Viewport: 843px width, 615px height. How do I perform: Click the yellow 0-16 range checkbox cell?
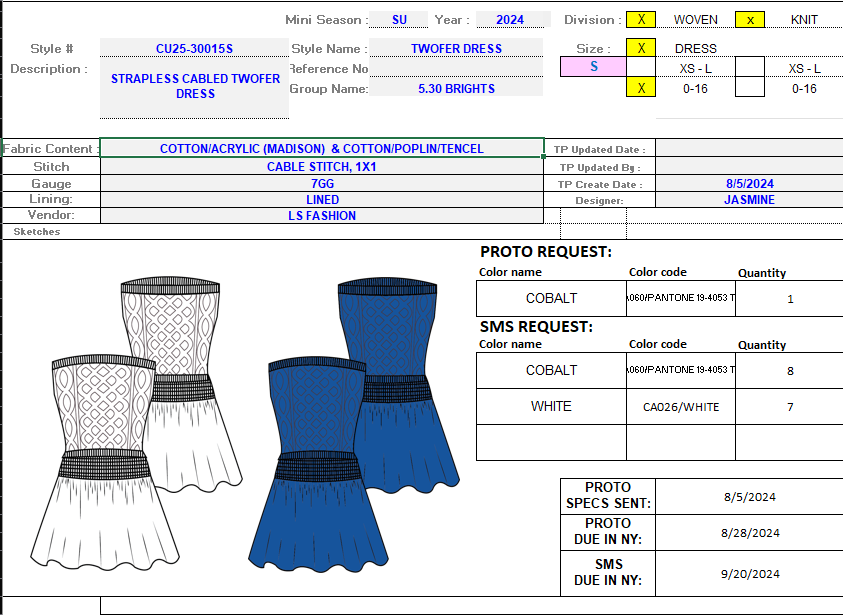[640, 87]
